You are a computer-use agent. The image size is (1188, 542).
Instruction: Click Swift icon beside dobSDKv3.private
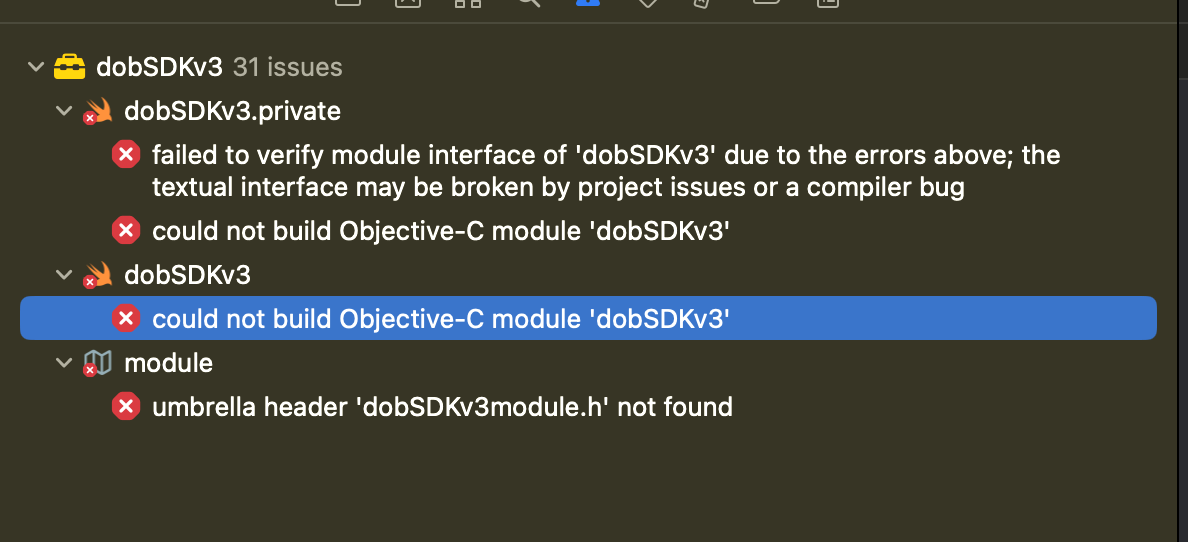coord(97,111)
